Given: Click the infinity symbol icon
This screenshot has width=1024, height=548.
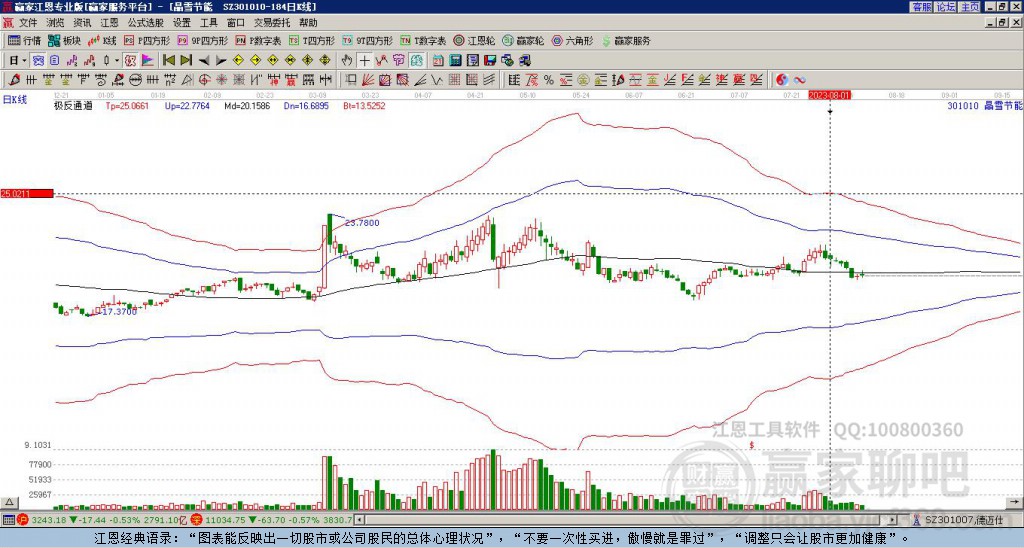Looking at the screenshot, I should [799, 80].
